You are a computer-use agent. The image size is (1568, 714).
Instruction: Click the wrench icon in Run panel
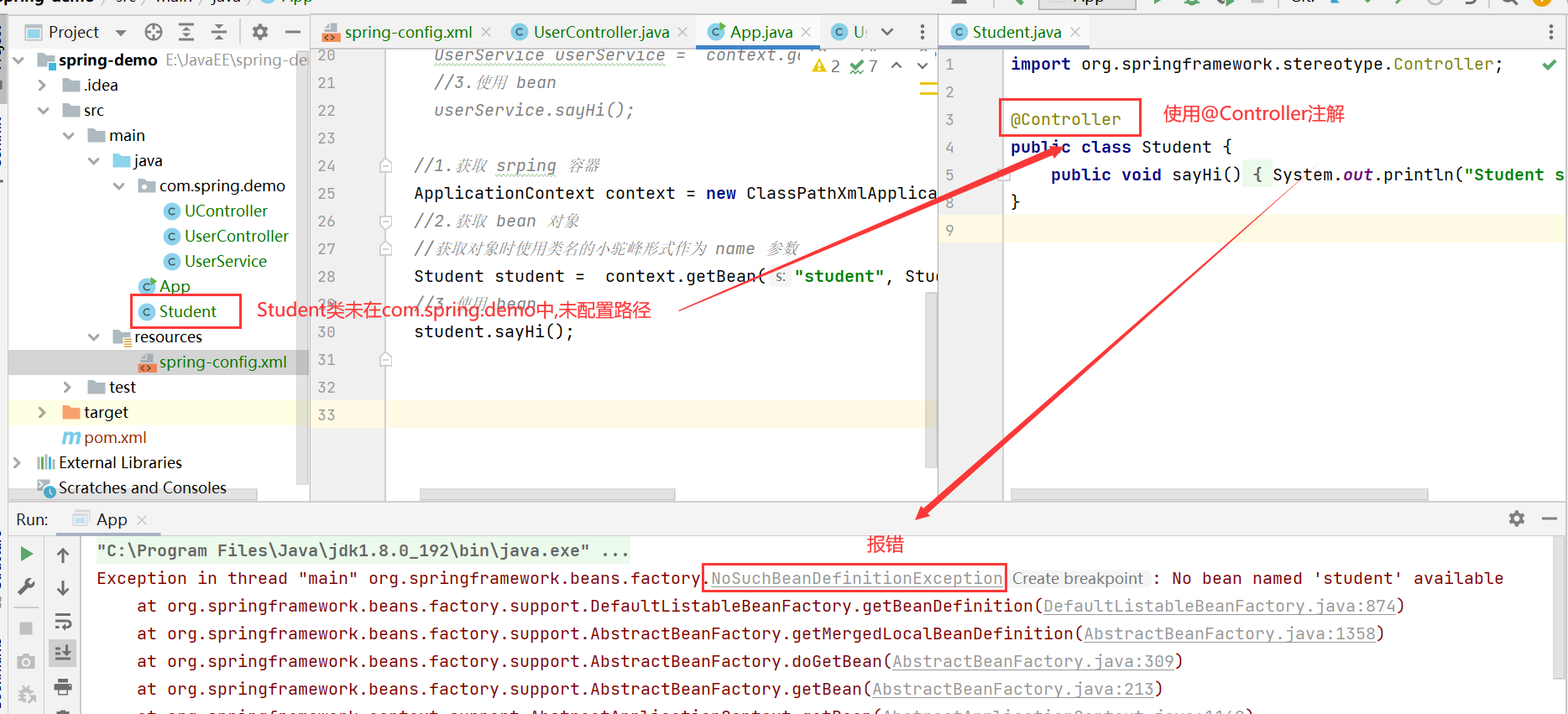tap(26, 587)
